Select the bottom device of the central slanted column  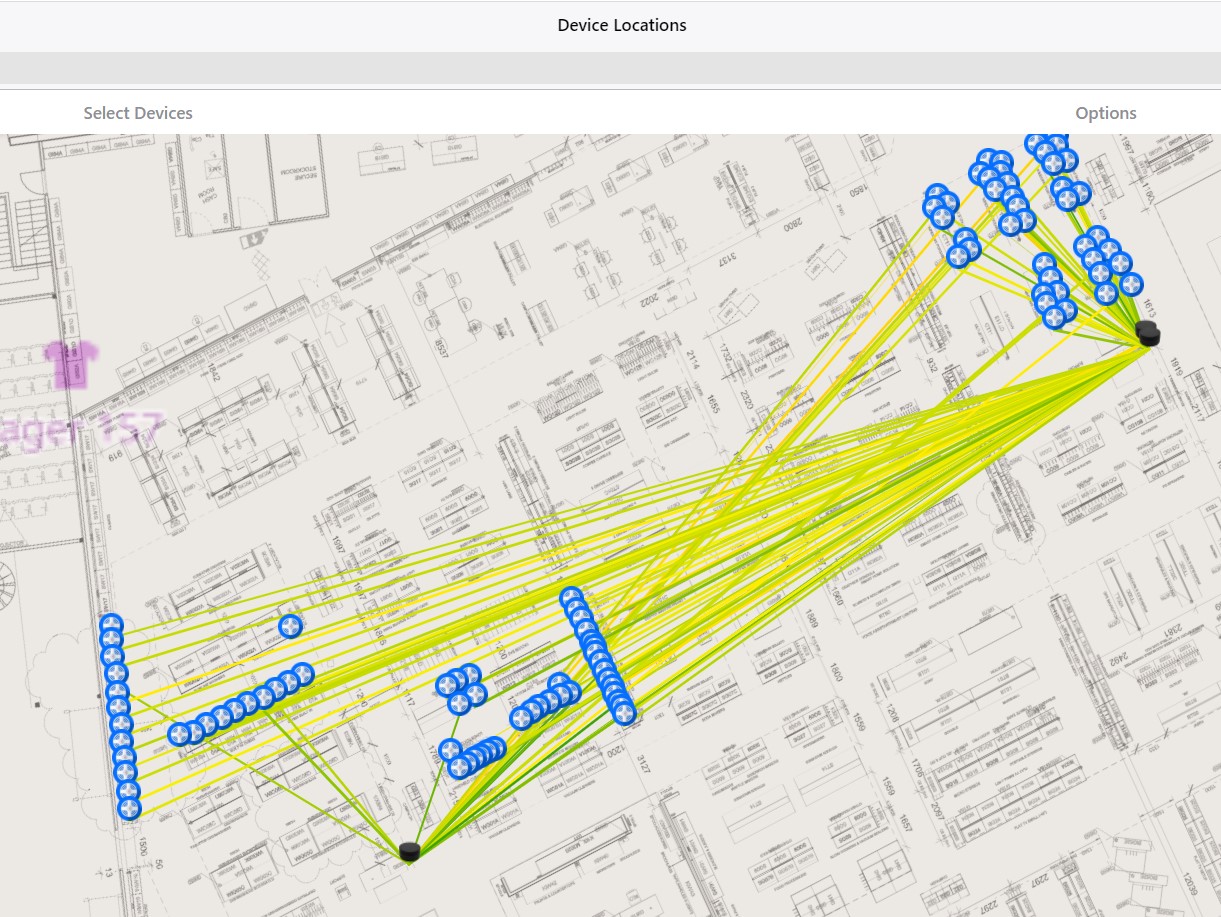click(x=624, y=712)
